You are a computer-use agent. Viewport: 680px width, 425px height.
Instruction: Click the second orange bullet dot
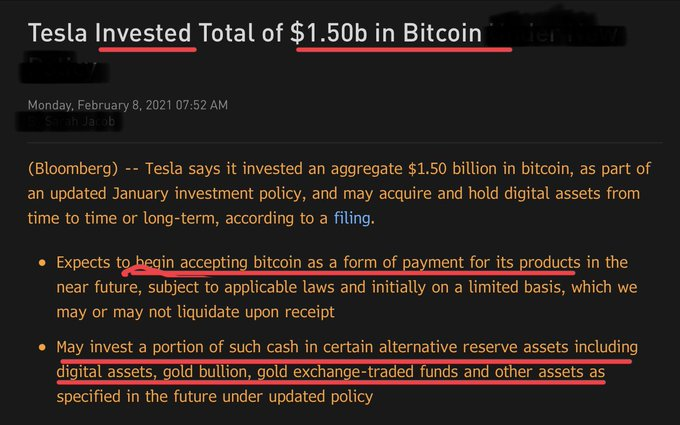[42, 347]
